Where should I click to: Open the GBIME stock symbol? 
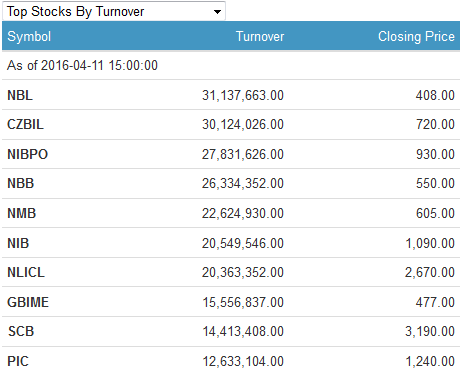(28, 302)
